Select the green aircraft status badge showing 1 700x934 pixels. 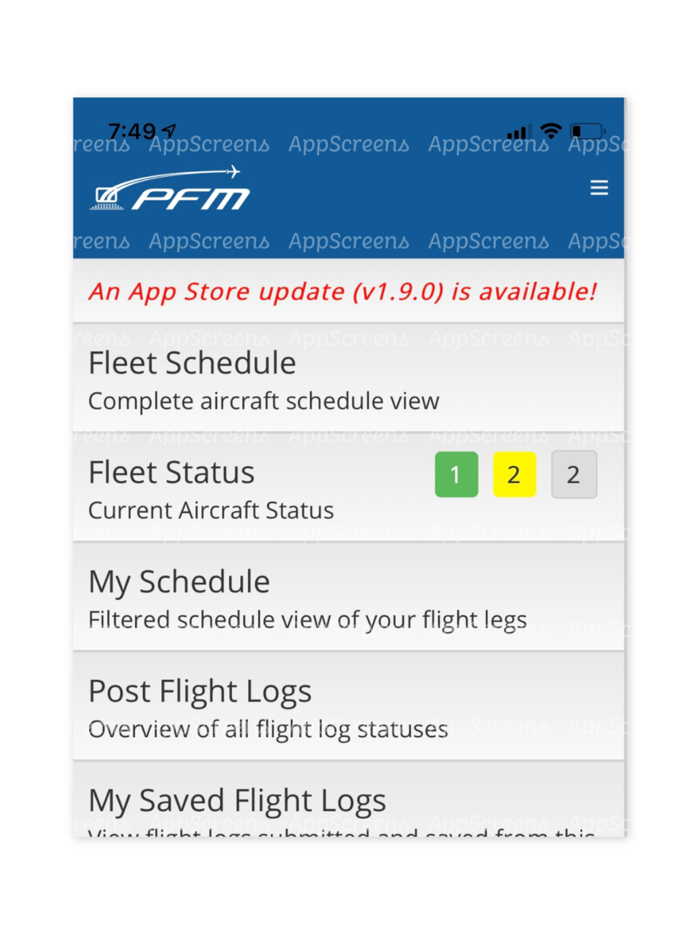coord(456,474)
